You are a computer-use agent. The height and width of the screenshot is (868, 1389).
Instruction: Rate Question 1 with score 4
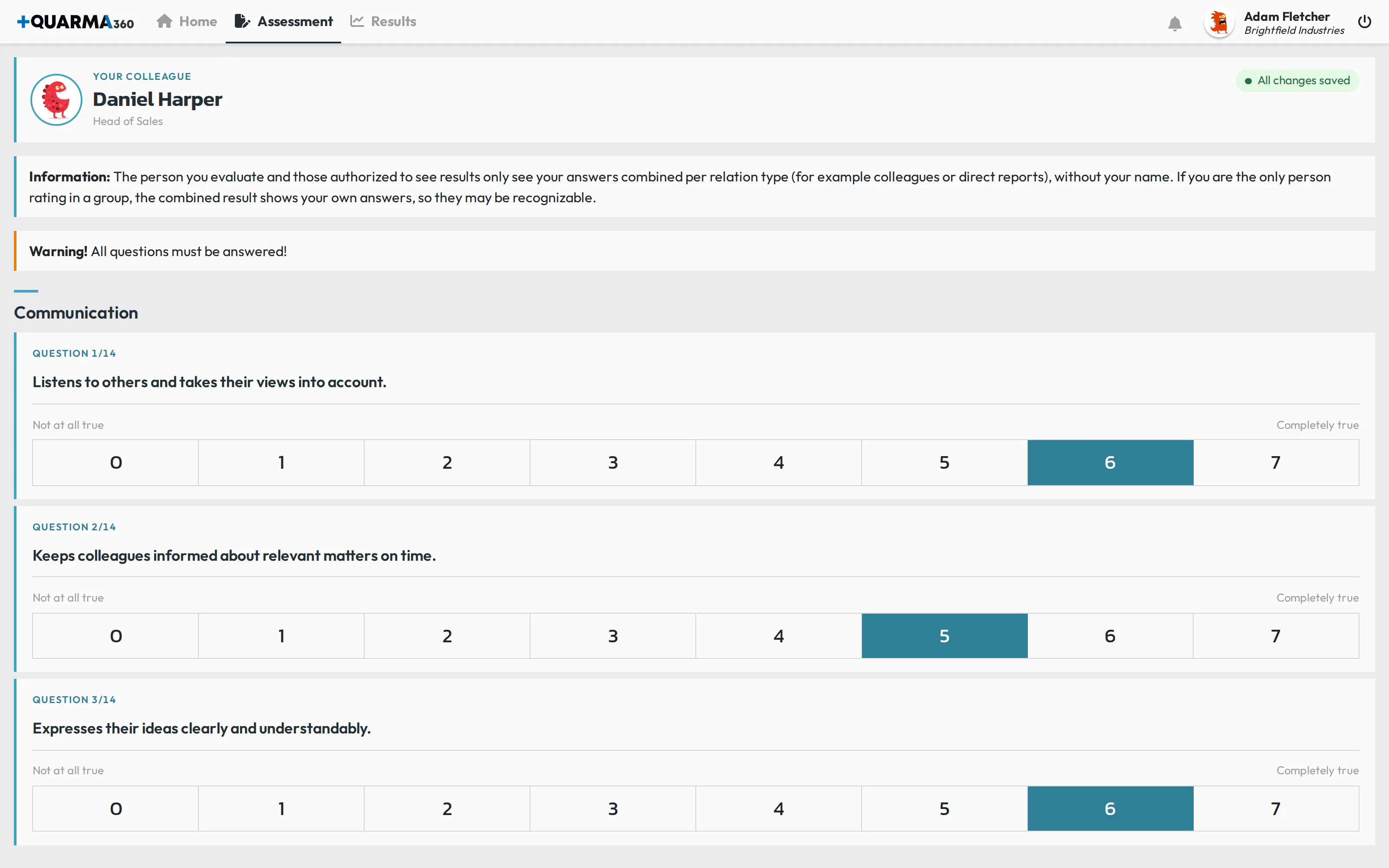779,463
